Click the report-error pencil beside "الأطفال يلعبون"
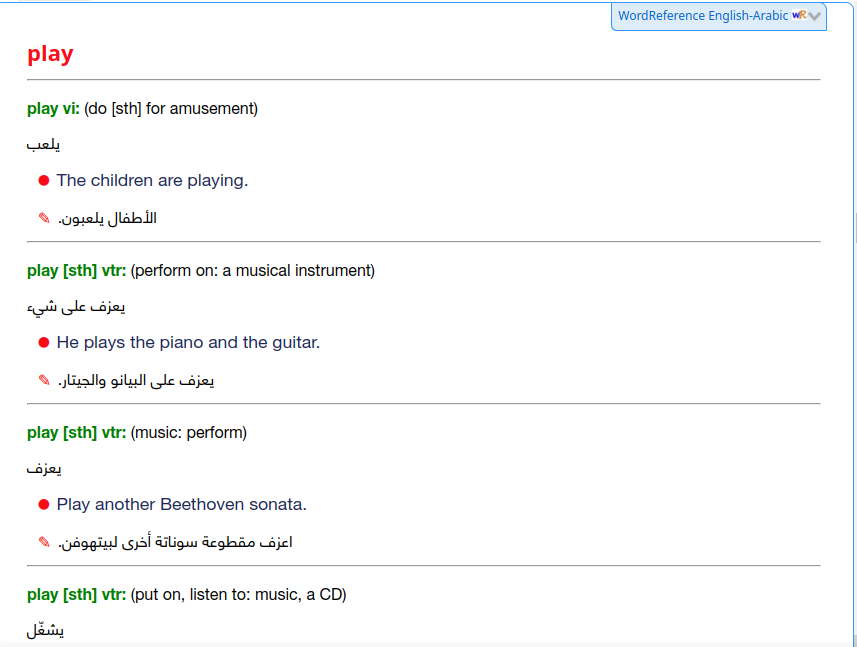Screen dimensions: 857x647 (x=42, y=218)
